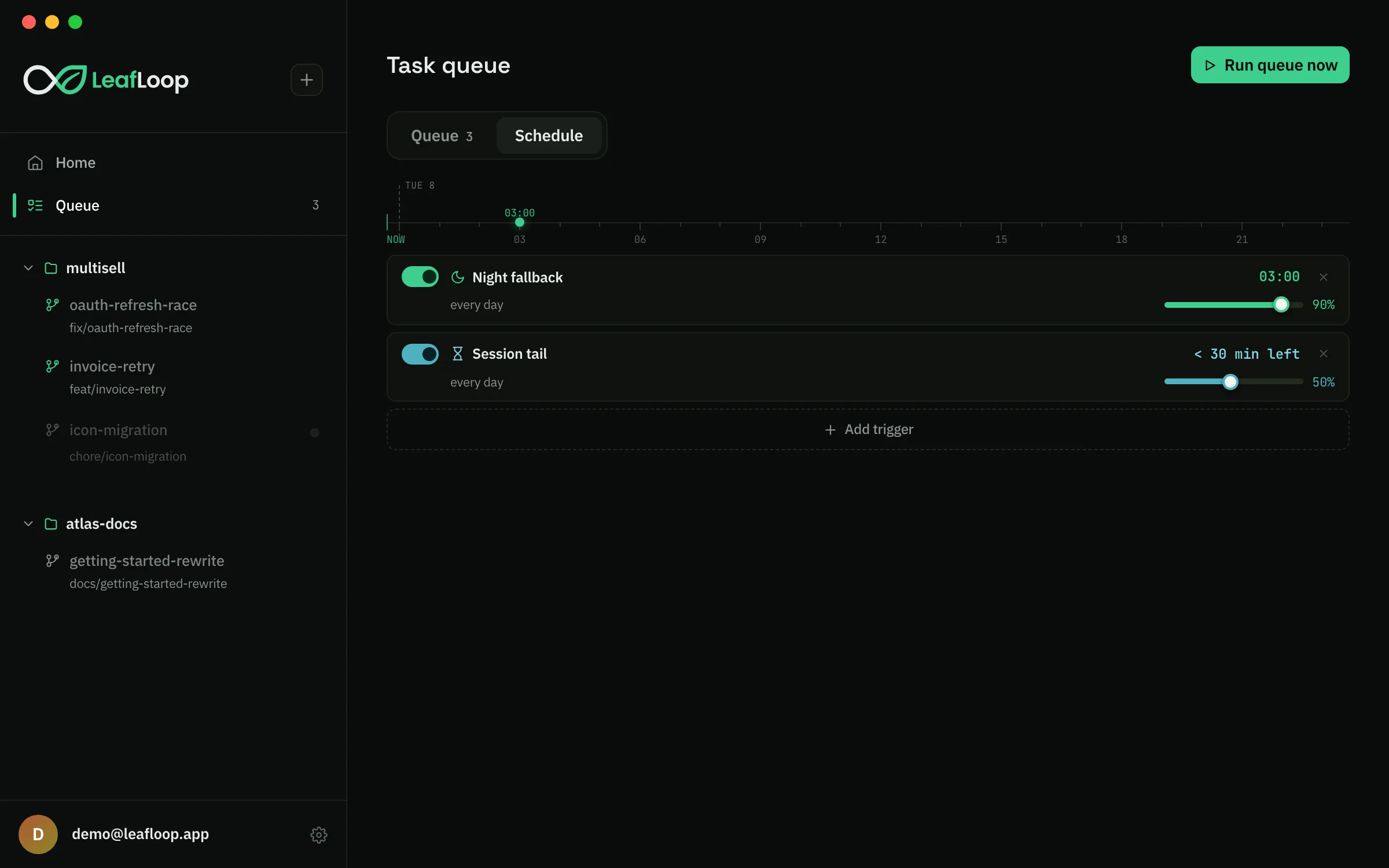Click the branch icon for oauth-refresh-race
This screenshot has width=1389, height=868.
click(x=52, y=305)
